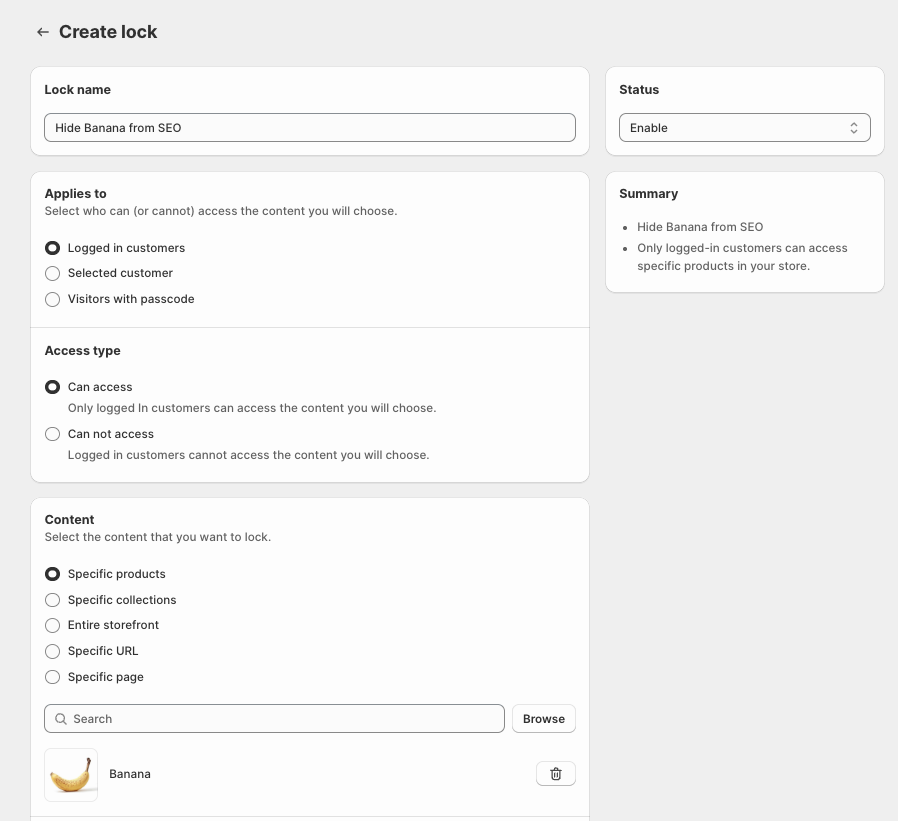Click the back arrow next to Create lock

tap(42, 31)
